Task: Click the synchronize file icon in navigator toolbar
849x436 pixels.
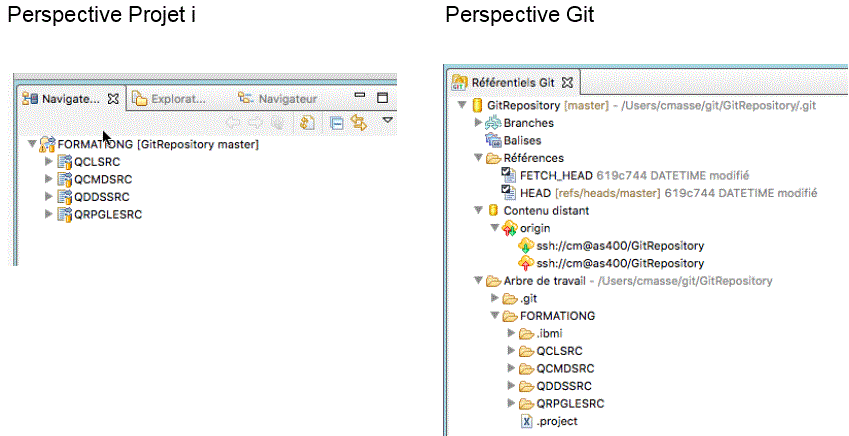Action: (x=307, y=123)
